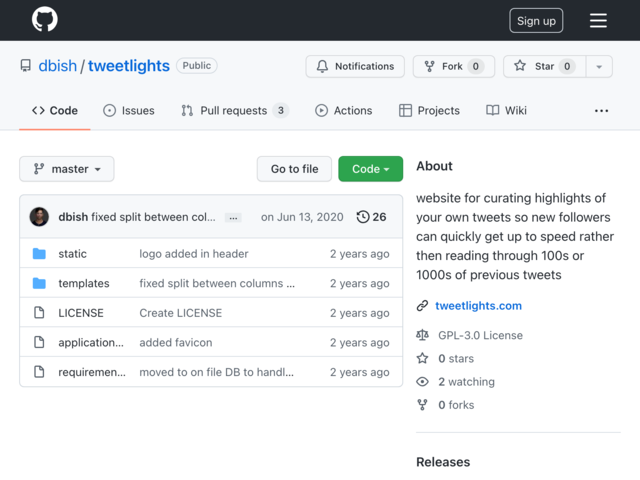The height and width of the screenshot is (480, 640).
Task: Open the 2 watching link
Action: (x=467, y=382)
